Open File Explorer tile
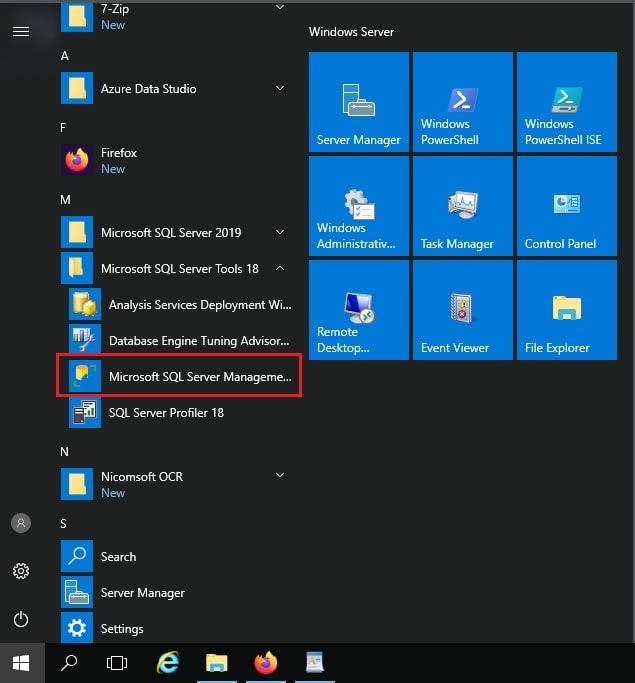The height and width of the screenshot is (683, 635). 567,310
